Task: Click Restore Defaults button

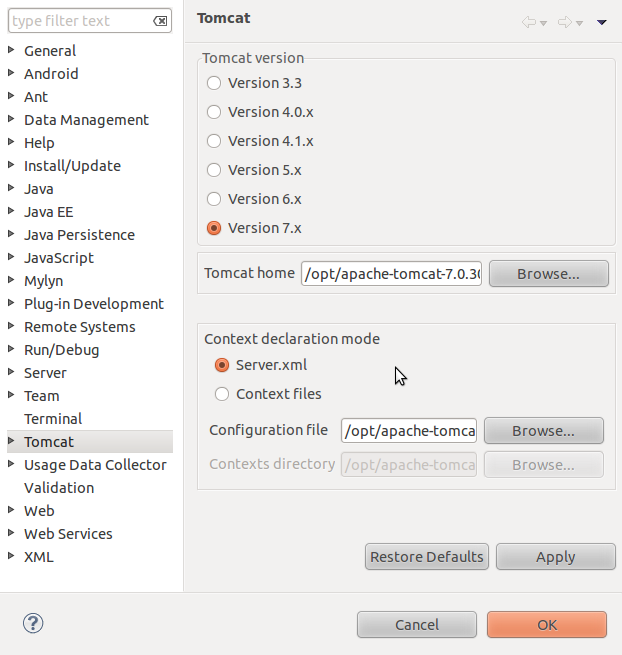Action: point(426,557)
